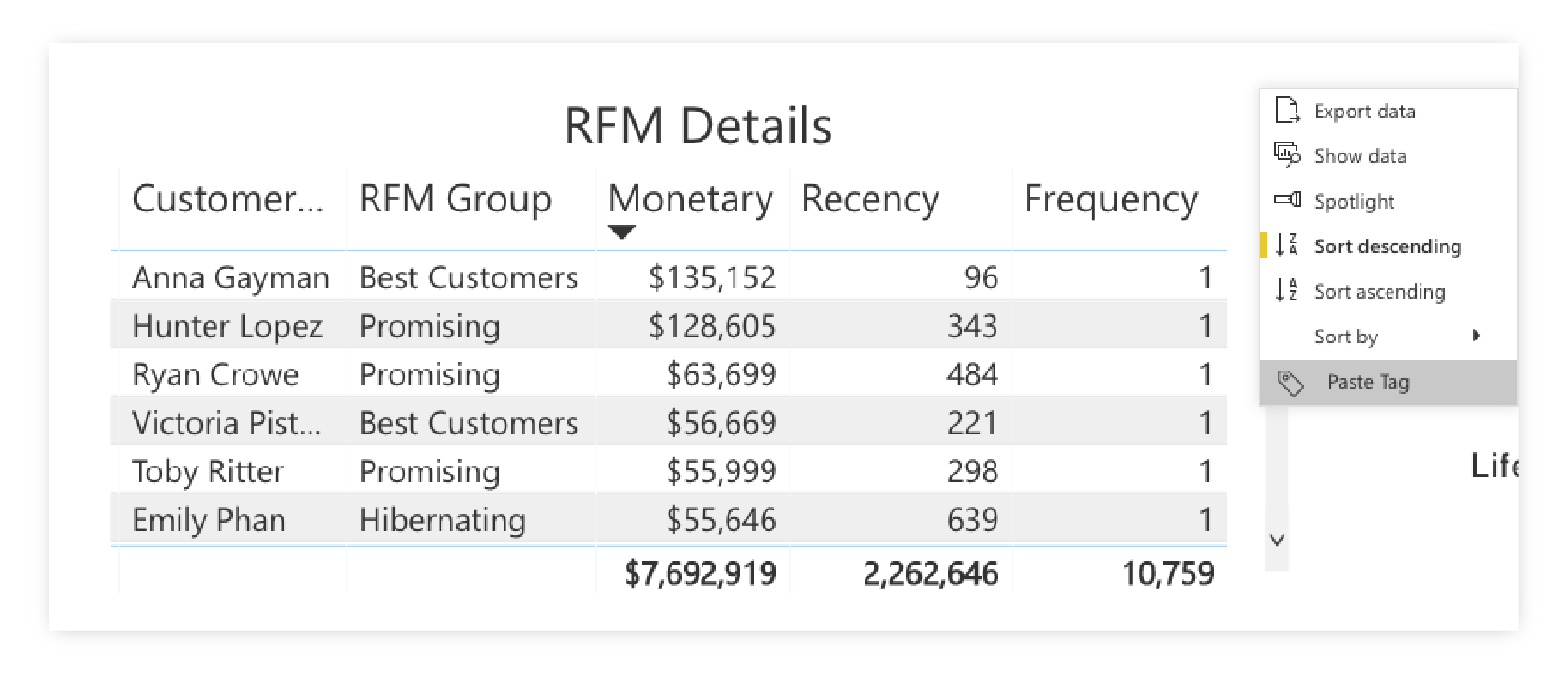
Task: Click the recency value 298
Action: click(972, 471)
